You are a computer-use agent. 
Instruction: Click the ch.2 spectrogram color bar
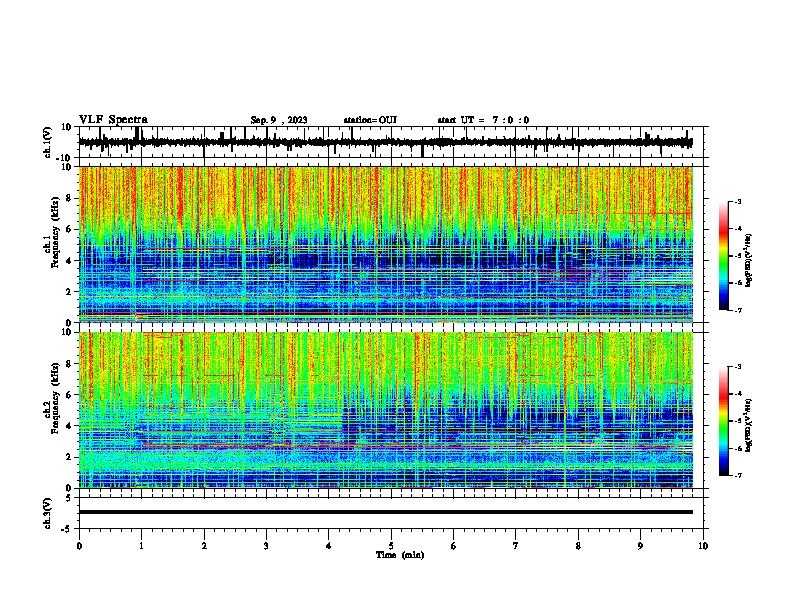pyautogui.click(x=723, y=421)
